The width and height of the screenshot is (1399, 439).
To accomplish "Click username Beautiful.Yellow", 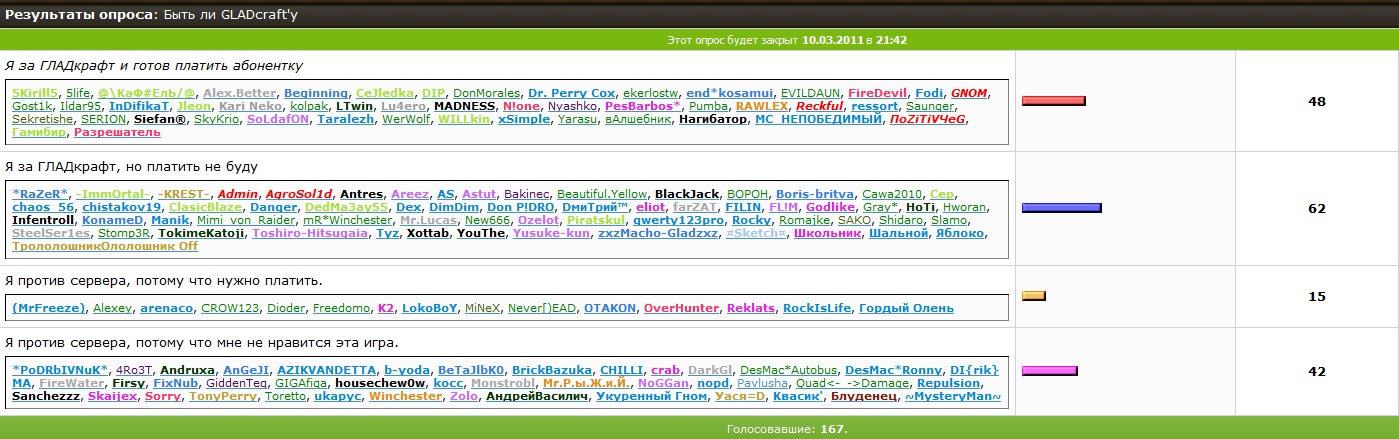I will (x=602, y=194).
